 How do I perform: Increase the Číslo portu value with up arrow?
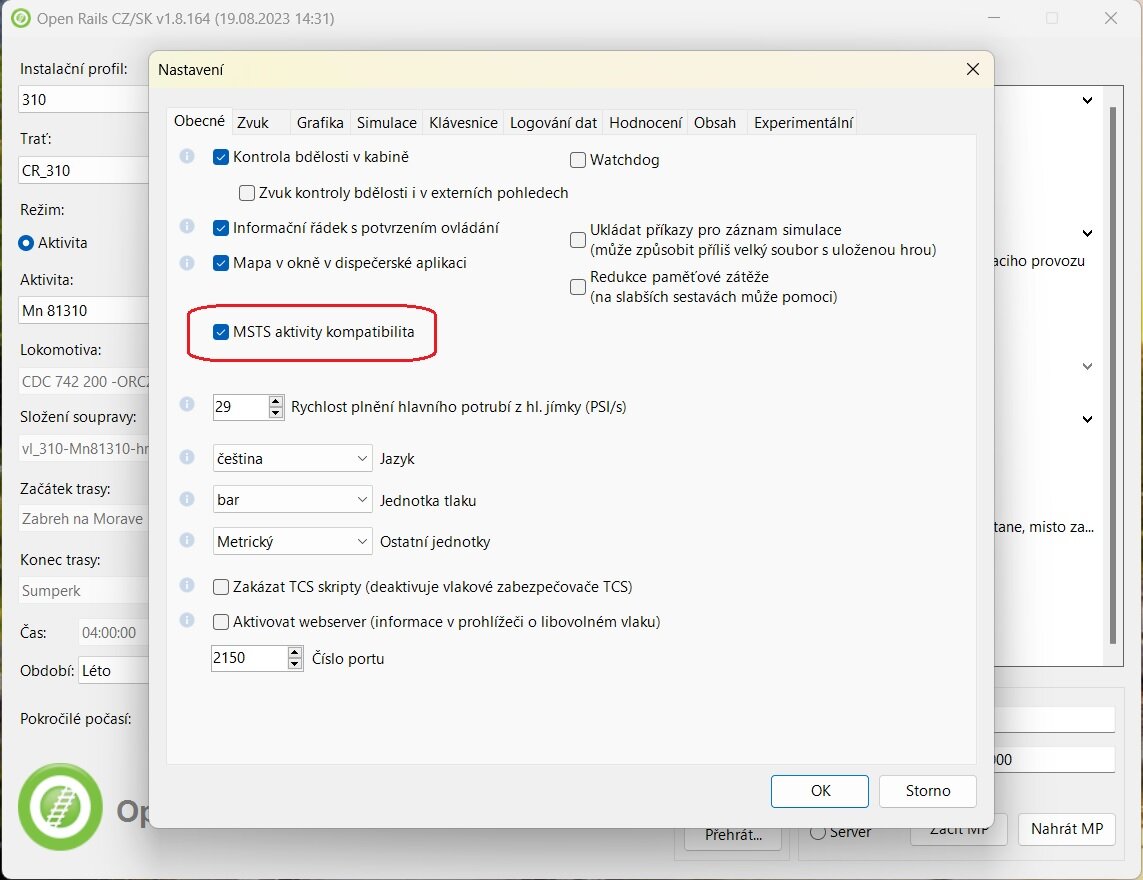click(294, 652)
